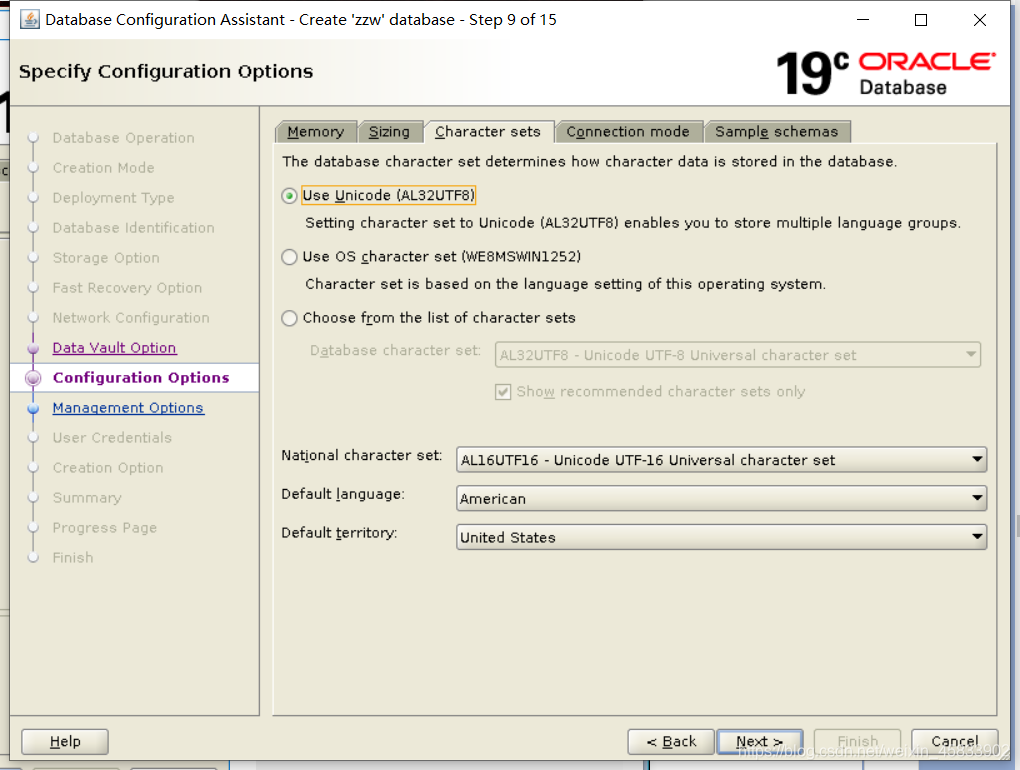Image resolution: width=1020 pixels, height=770 pixels.
Task: Select the Character sets tab
Action: [x=488, y=132]
